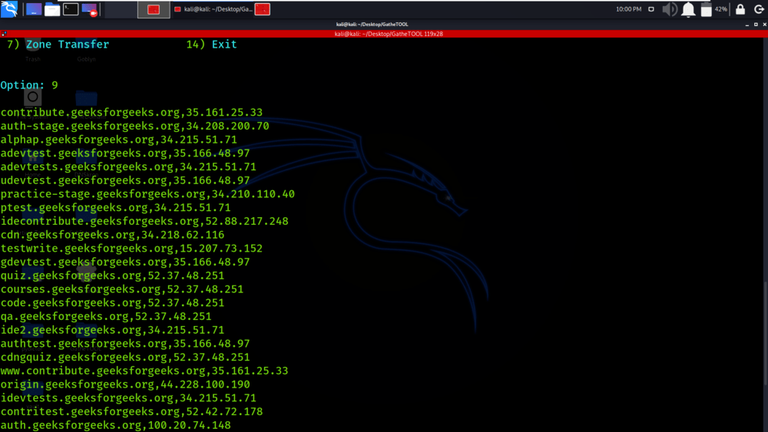
Task: Click the quiz.geeksforgeeks.org line
Action: (x=112, y=276)
